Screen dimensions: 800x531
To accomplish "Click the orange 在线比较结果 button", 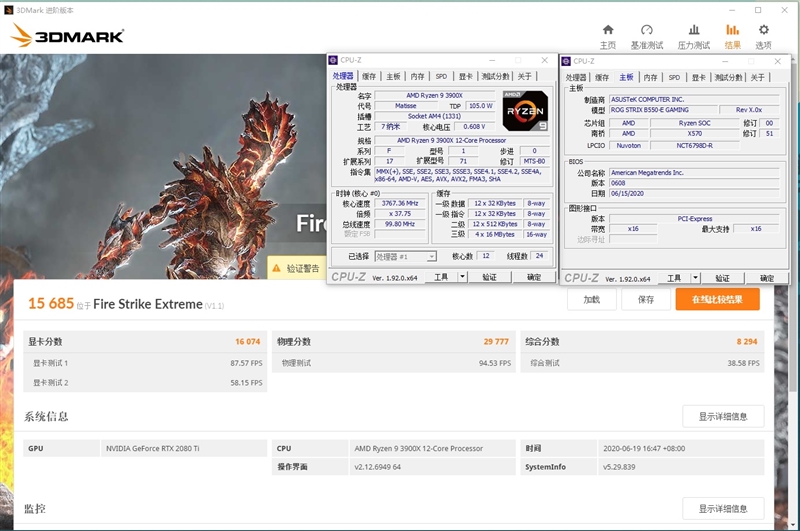I will coord(717,299).
